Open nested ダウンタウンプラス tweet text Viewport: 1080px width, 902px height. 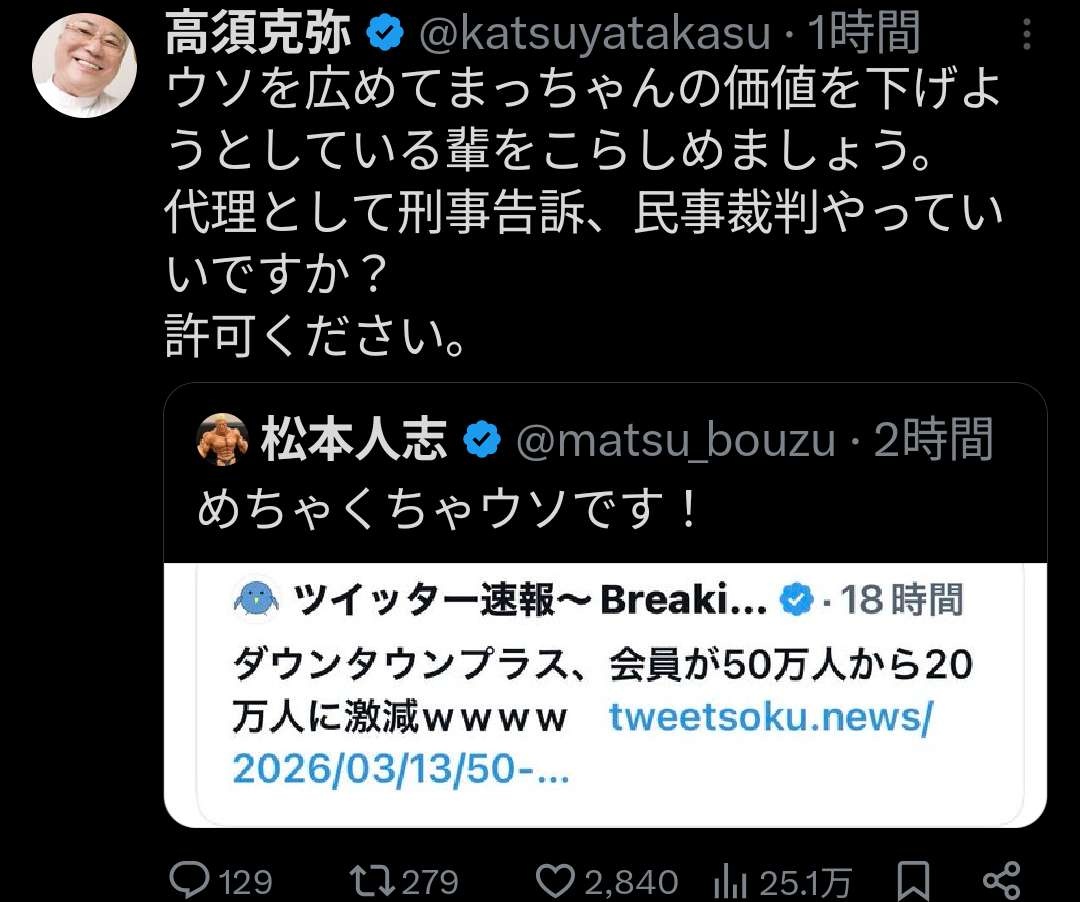[602, 691]
